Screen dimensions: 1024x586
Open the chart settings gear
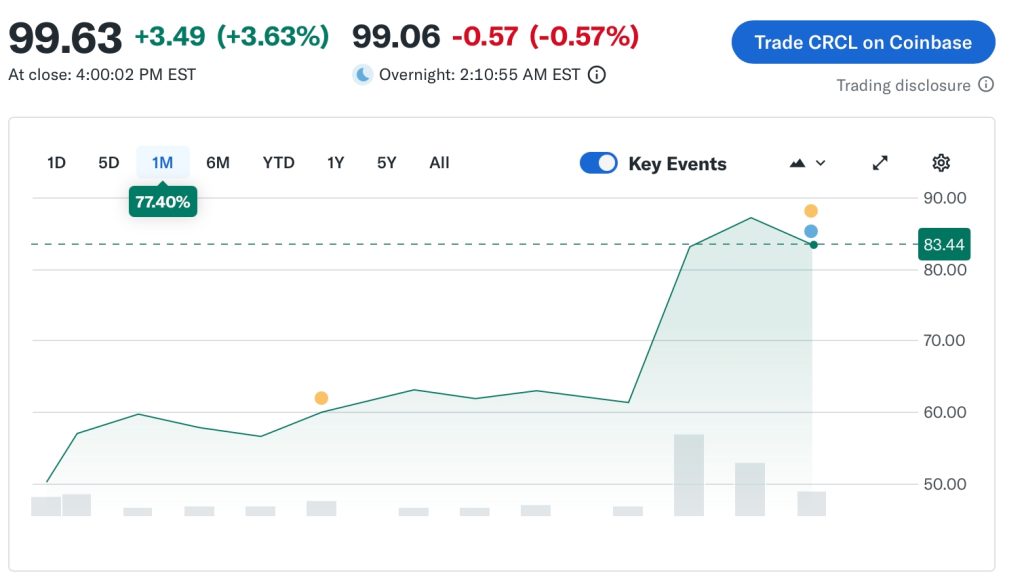[940, 162]
